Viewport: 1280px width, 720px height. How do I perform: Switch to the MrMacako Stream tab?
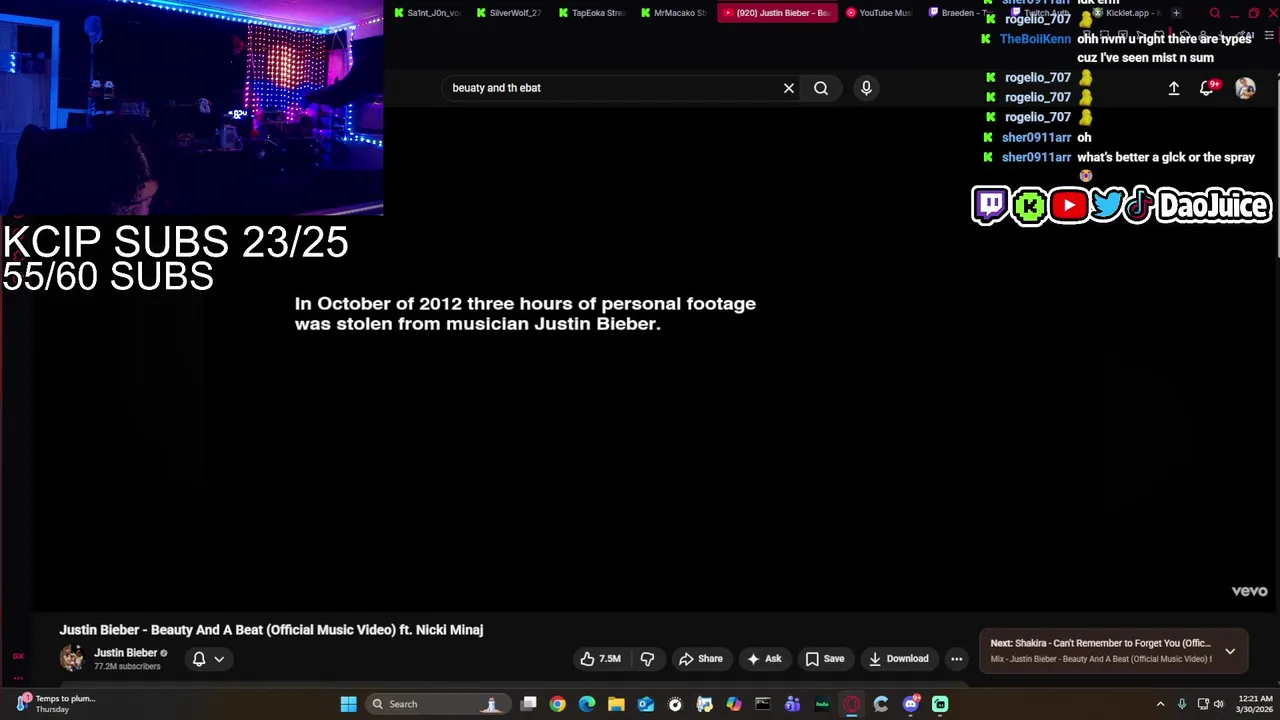[674, 13]
